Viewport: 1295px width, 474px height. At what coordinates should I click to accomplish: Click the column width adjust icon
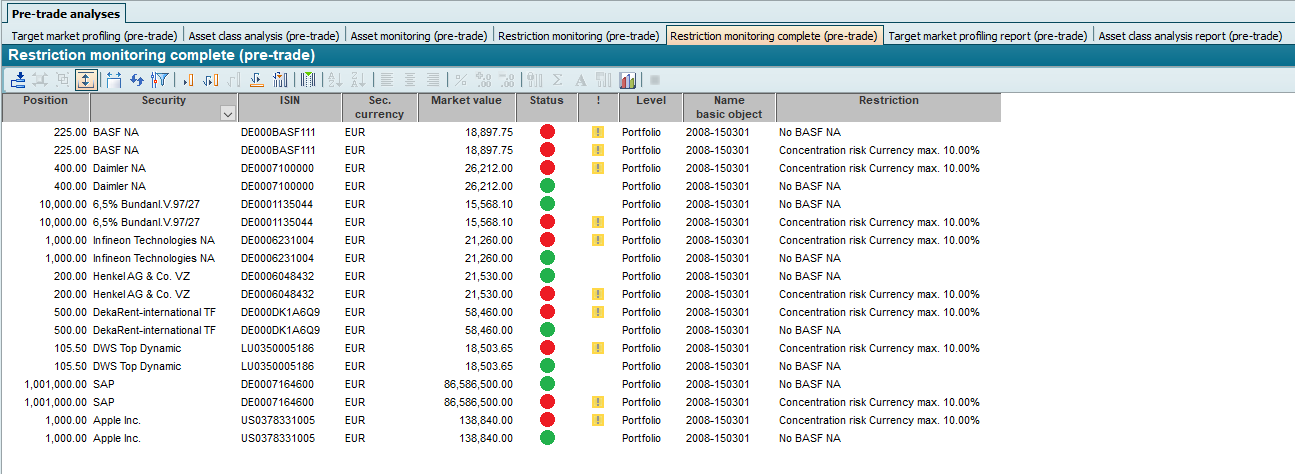point(114,80)
